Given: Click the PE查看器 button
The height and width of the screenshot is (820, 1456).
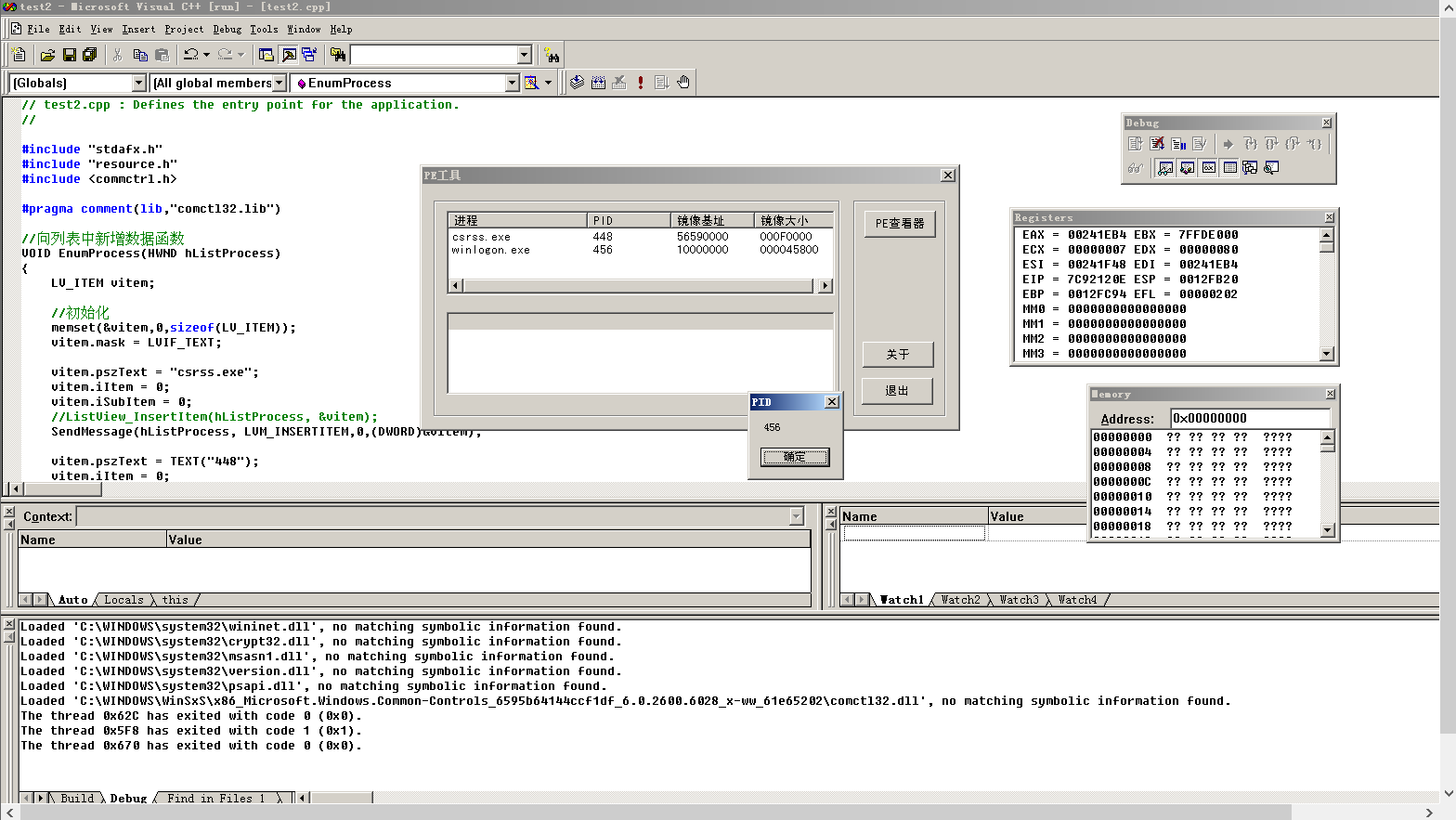Looking at the screenshot, I should click(x=900, y=224).
